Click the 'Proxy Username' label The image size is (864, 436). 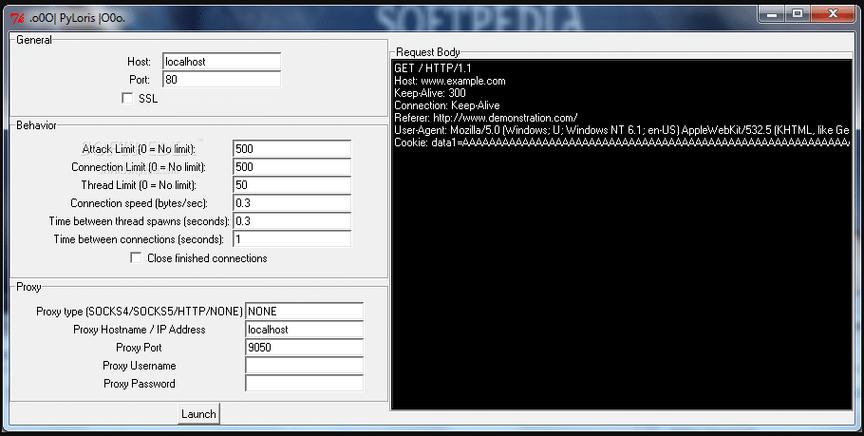139,365
